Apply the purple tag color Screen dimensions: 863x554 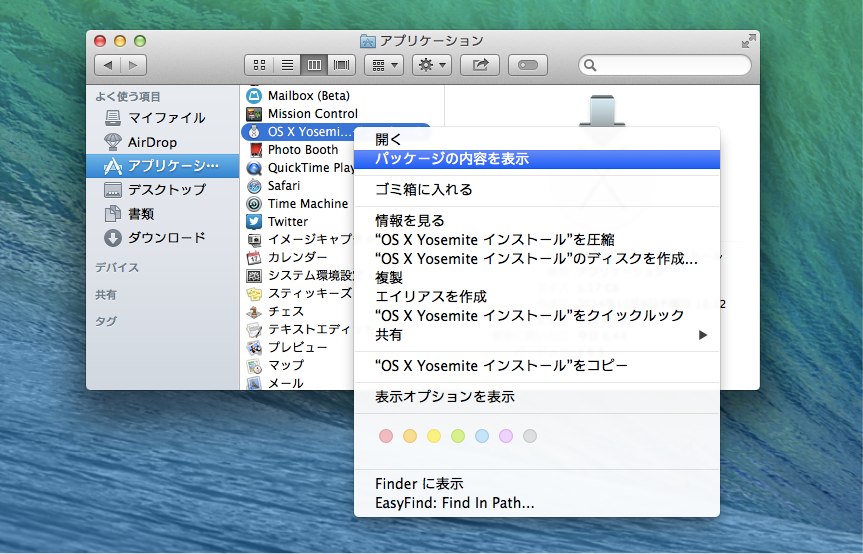pos(506,436)
